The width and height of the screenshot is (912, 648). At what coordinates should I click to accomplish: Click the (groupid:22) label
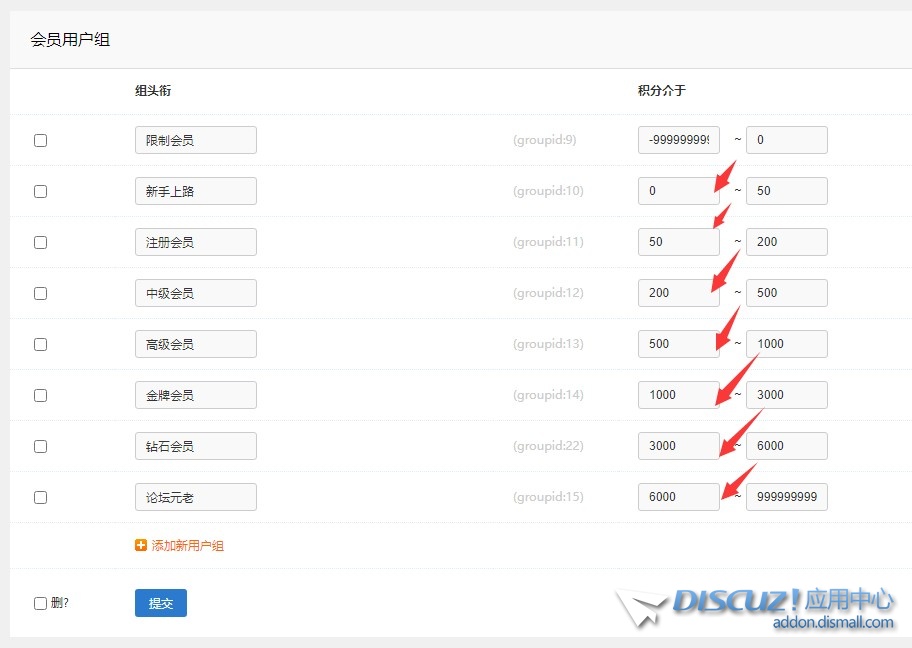click(x=548, y=446)
